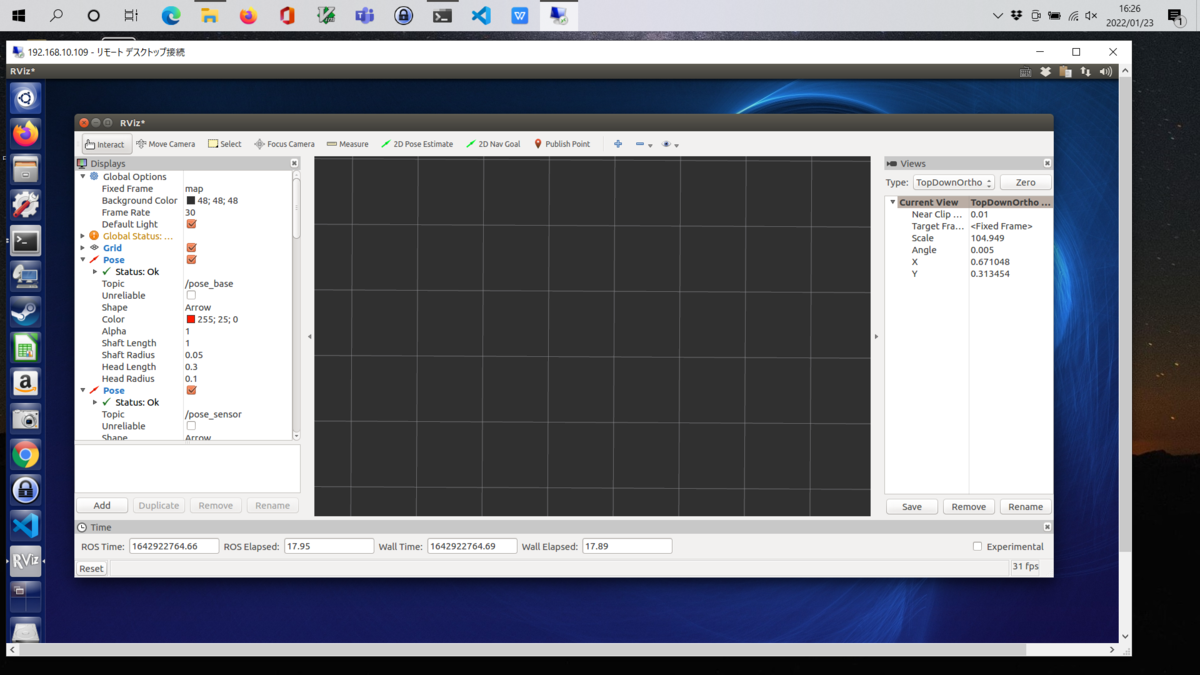
Task: Open the view Type TopDownOrtho dropdown
Action: 953,183
